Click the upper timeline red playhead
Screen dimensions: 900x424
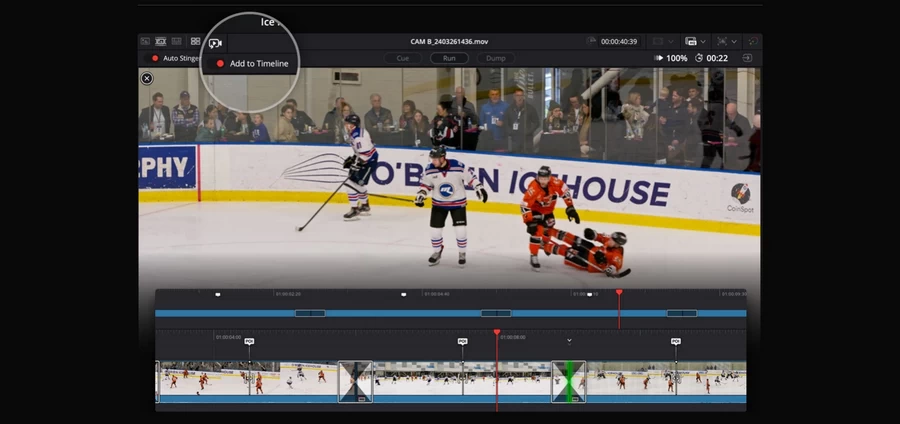pyautogui.click(x=619, y=293)
